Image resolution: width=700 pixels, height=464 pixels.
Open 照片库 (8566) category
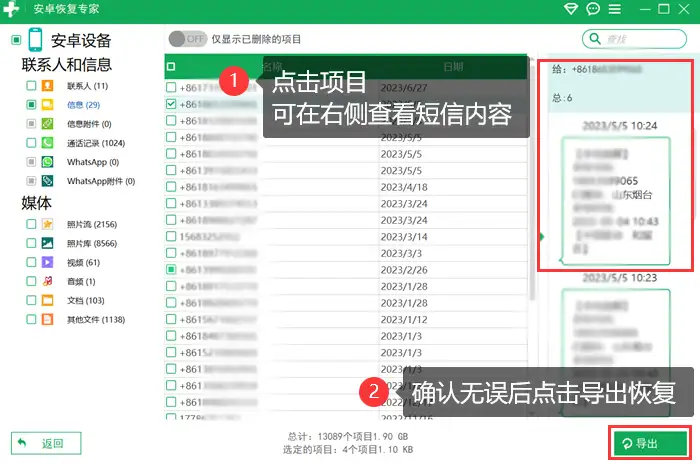pyautogui.click(x=92, y=243)
